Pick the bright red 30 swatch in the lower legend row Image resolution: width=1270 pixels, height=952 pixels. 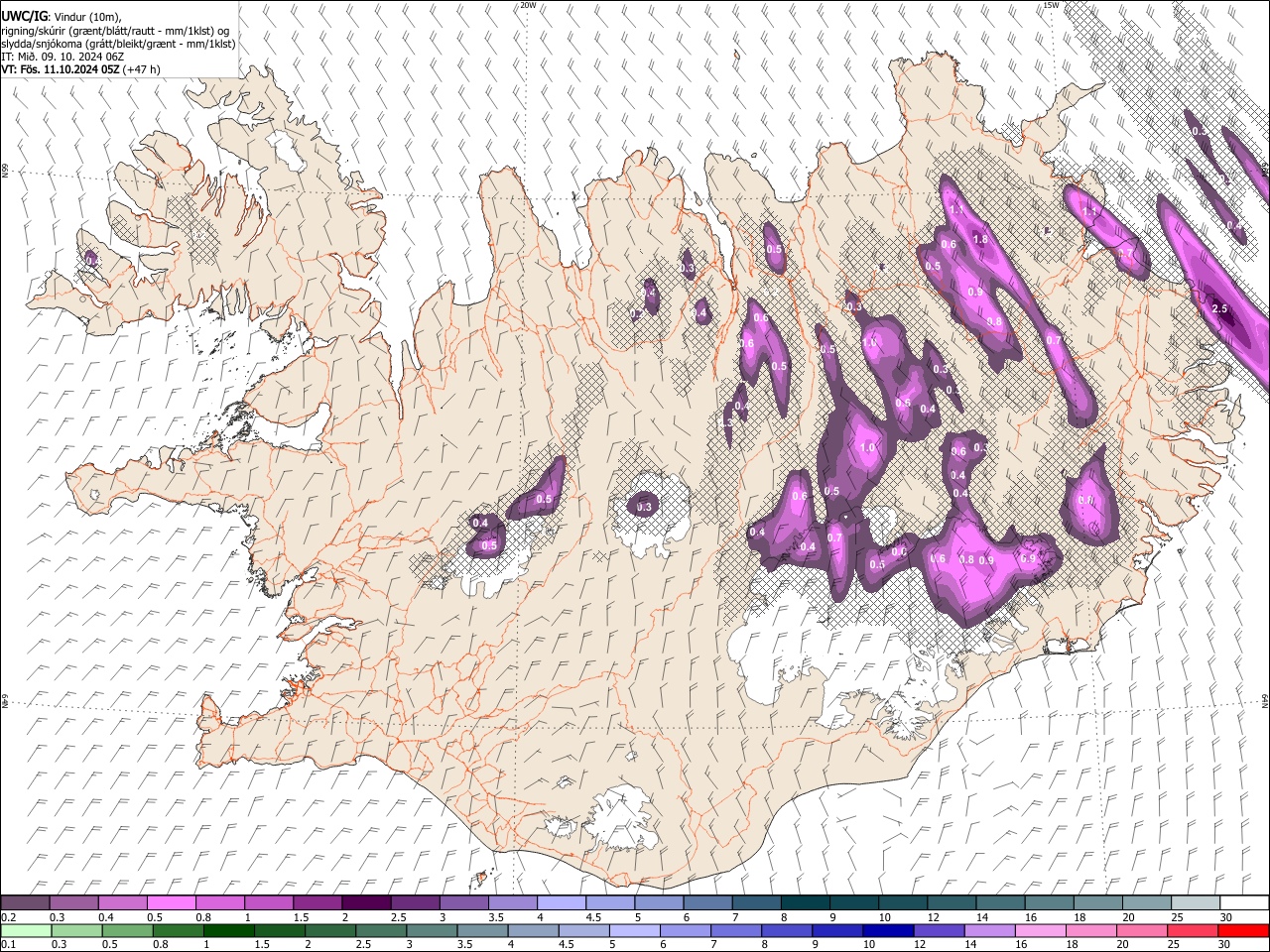(x=1243, y=930)
